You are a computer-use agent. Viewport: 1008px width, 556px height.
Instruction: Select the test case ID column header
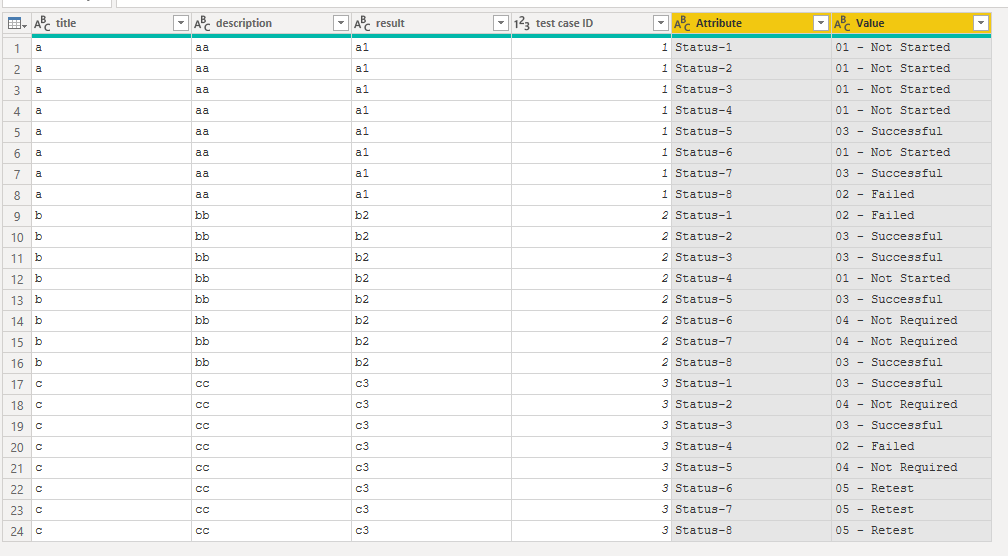(591, 24)
